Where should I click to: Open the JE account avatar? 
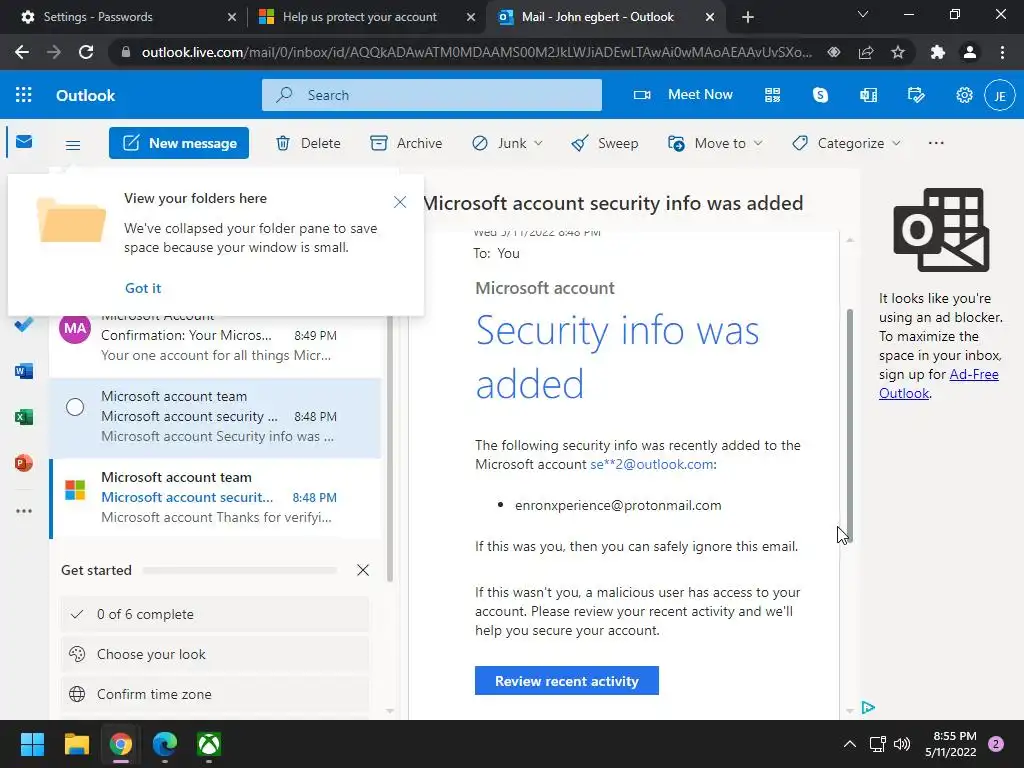tap(1000, 95)
